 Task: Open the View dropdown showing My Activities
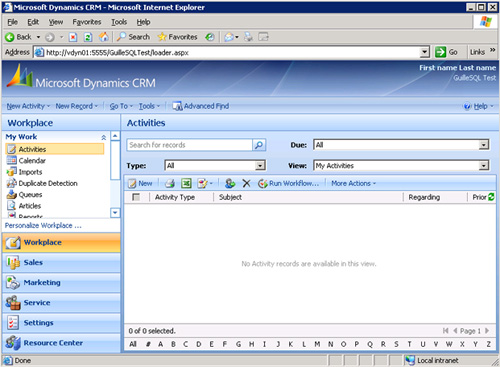click(x=484, y=166)
